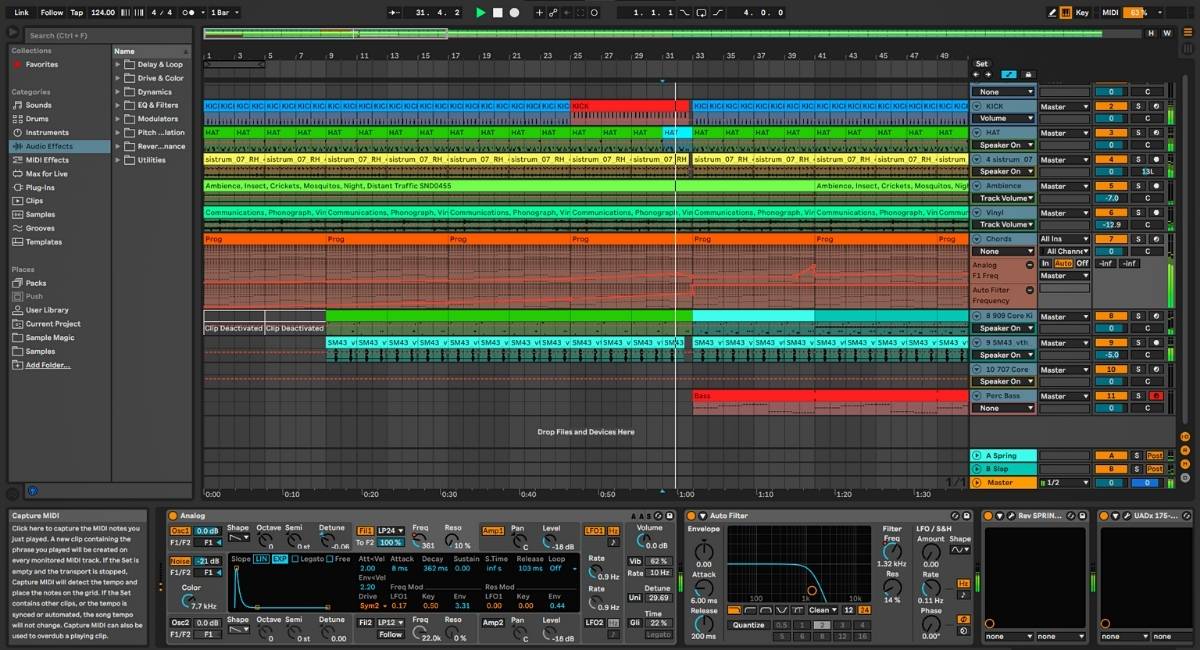Click the Tap tempo button
This screenshot has width=1200, height=650.
(76, 12)
